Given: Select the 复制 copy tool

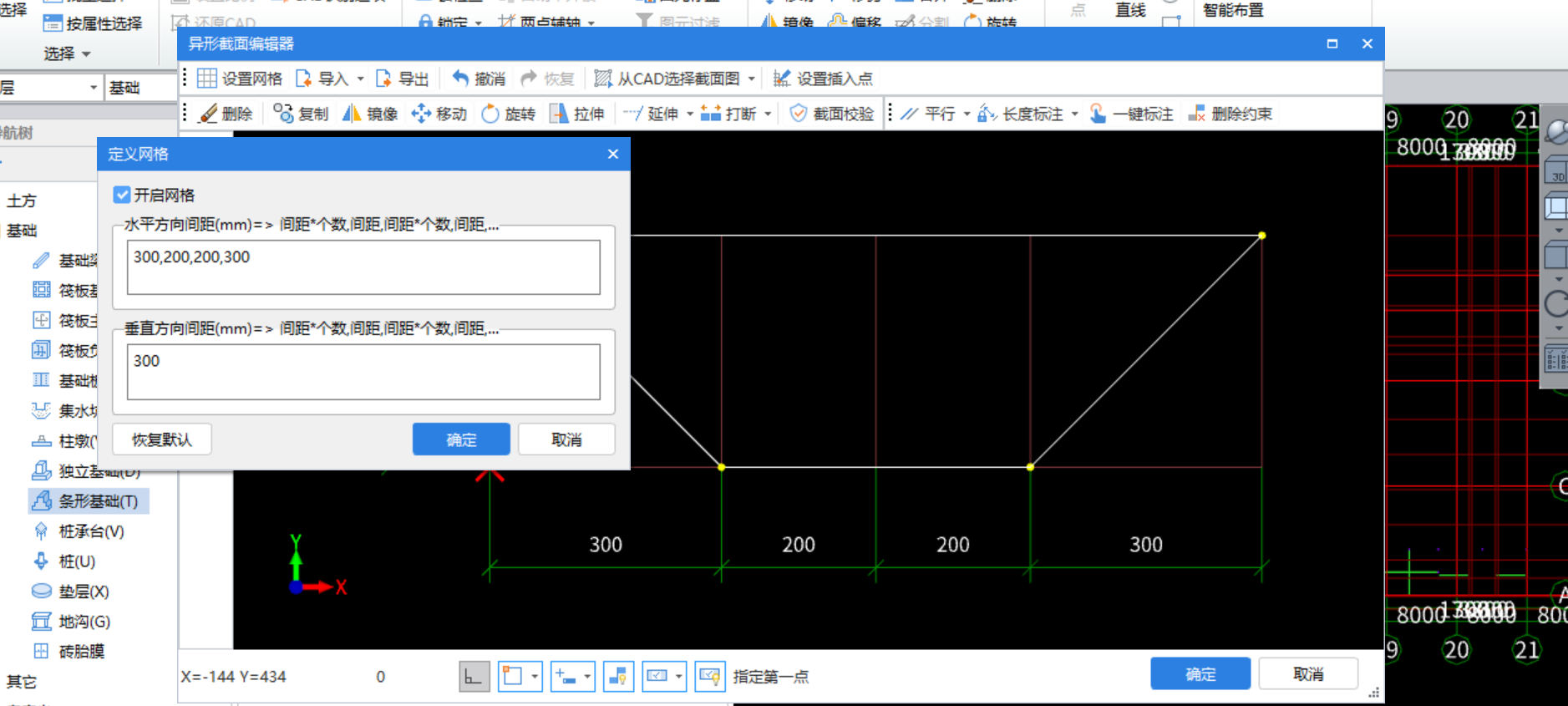Looking at the screenshot, I should point(302,114).
